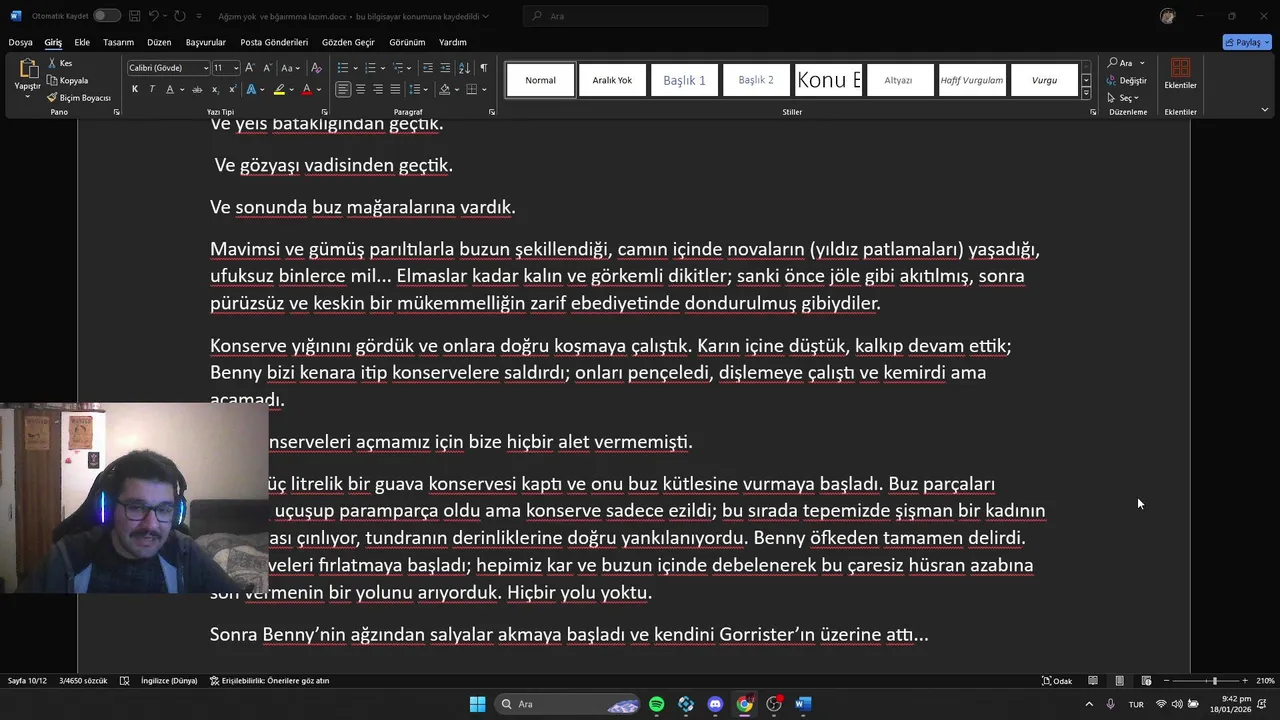Open spell check icon in status bar
Image resolution: width=1280 pixels, height=720 pixels.
(124, 681)
